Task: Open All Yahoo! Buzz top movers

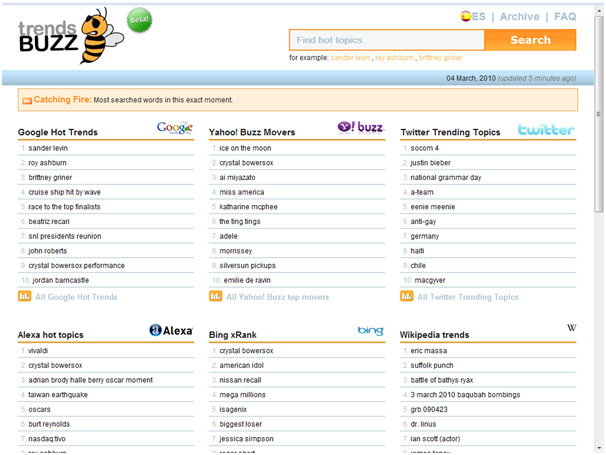Action: pyautogui.click(x=277, y=297)
